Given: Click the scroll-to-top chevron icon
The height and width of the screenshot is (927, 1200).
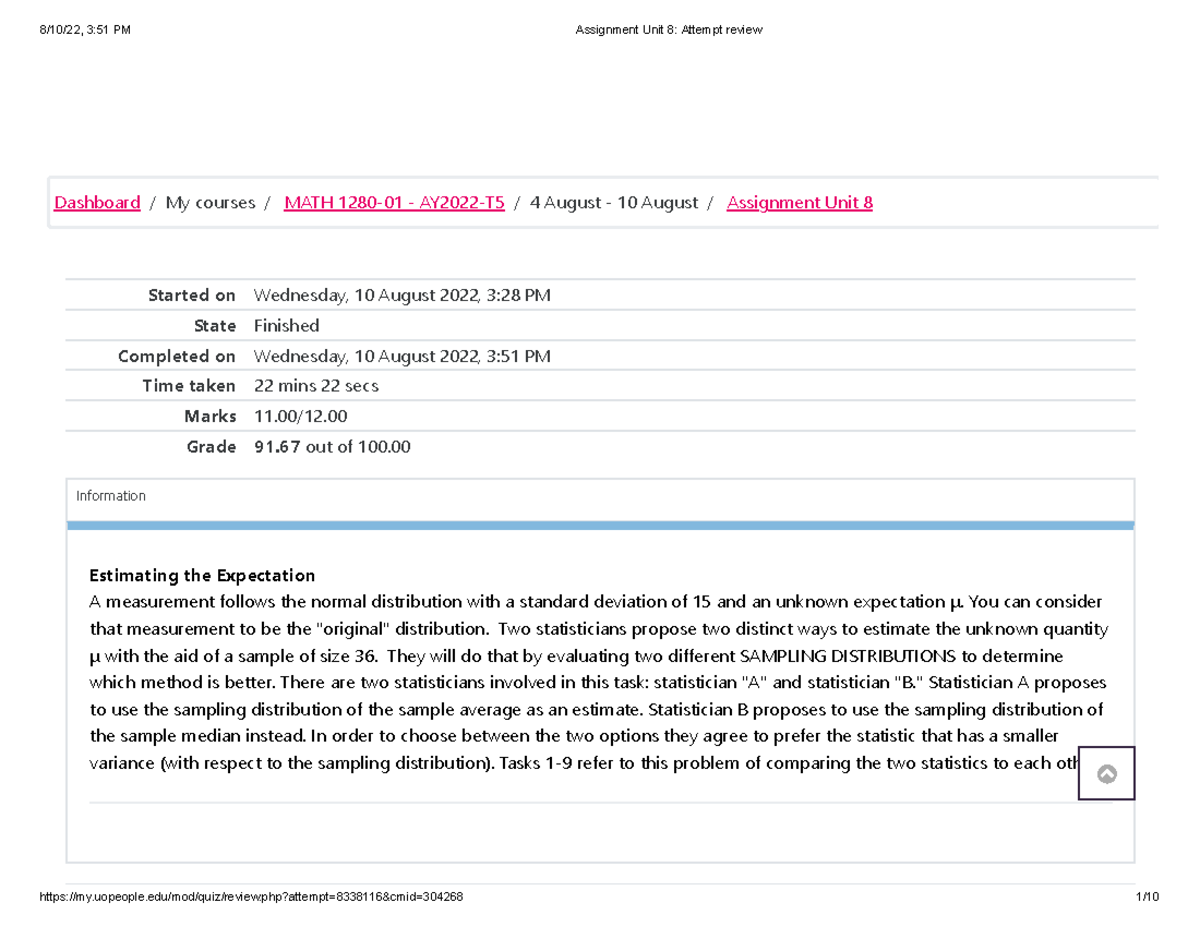Looking at the screenshot, I should pyautogui.click(x=1106, y=773).
